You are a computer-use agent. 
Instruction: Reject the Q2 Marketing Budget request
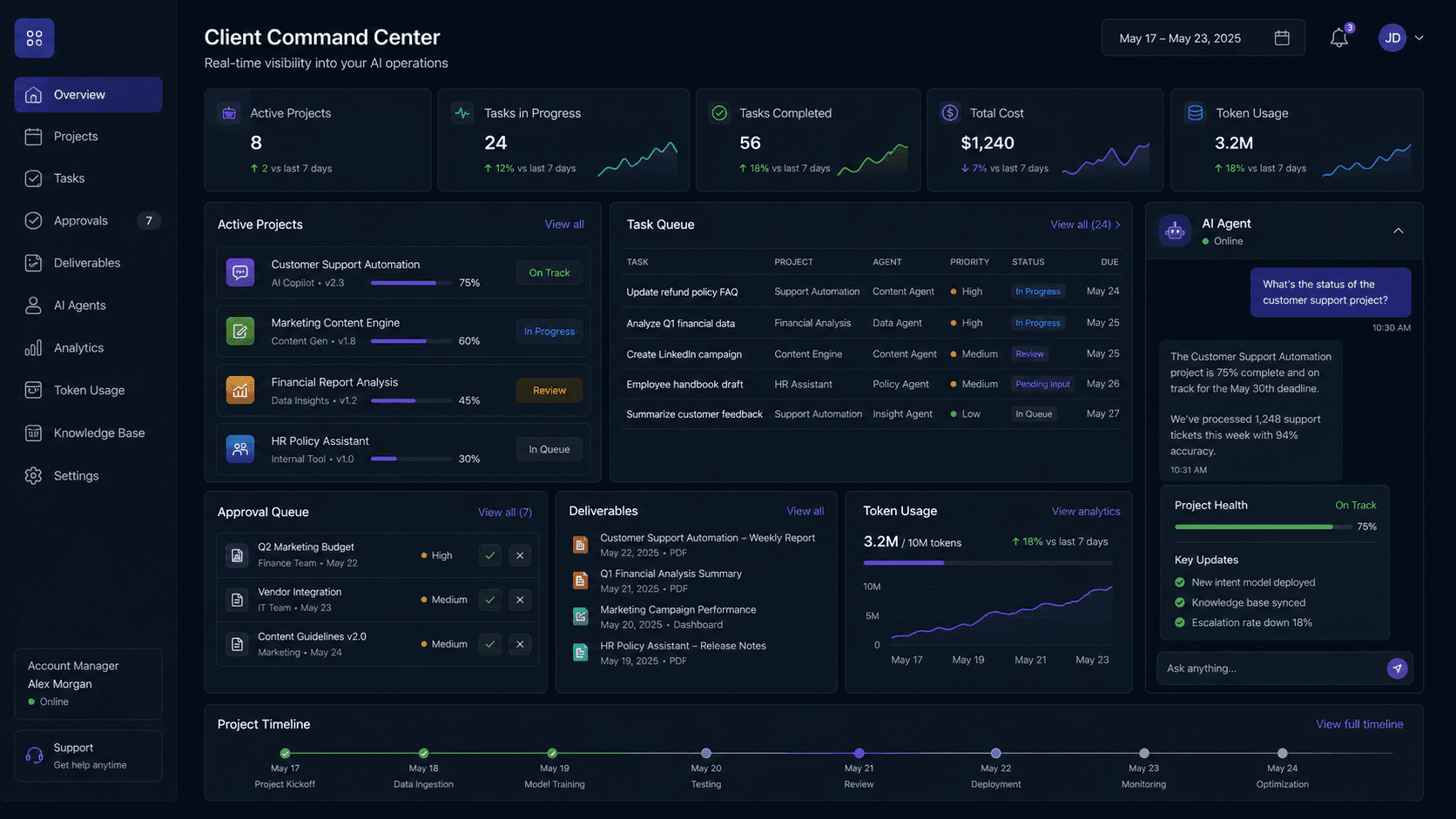click(x=520, y=555)
